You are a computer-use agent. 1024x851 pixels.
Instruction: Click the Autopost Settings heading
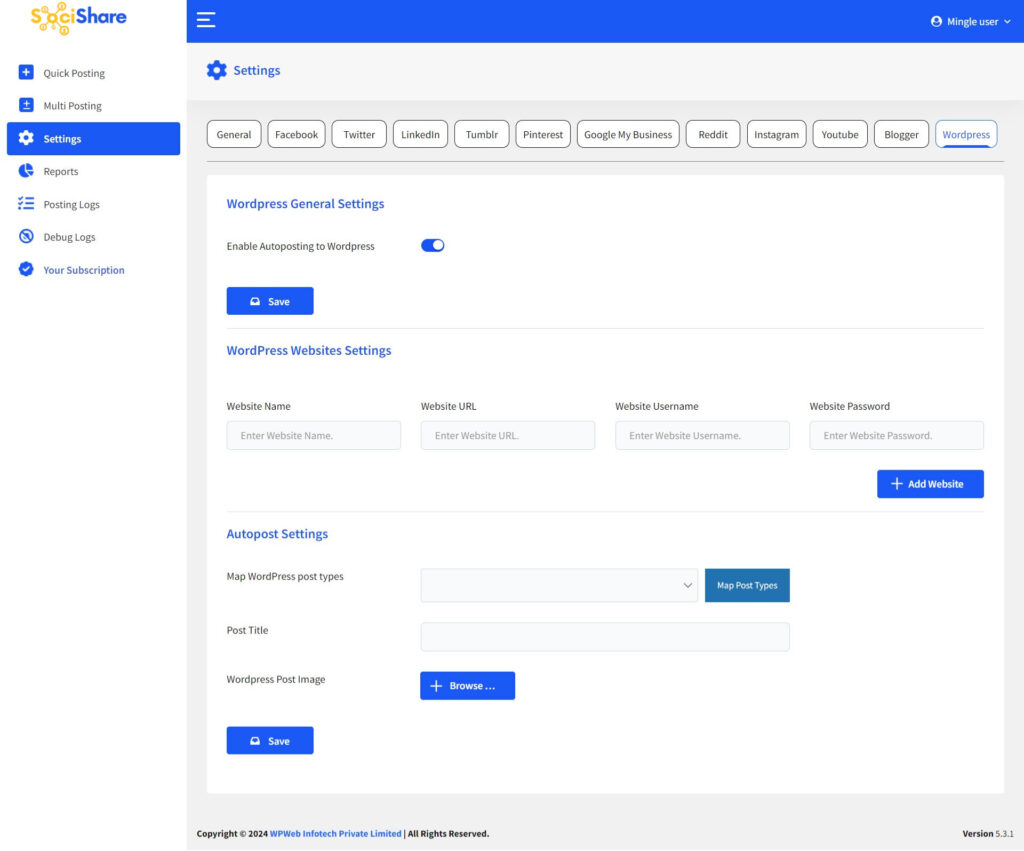[277, 534]
